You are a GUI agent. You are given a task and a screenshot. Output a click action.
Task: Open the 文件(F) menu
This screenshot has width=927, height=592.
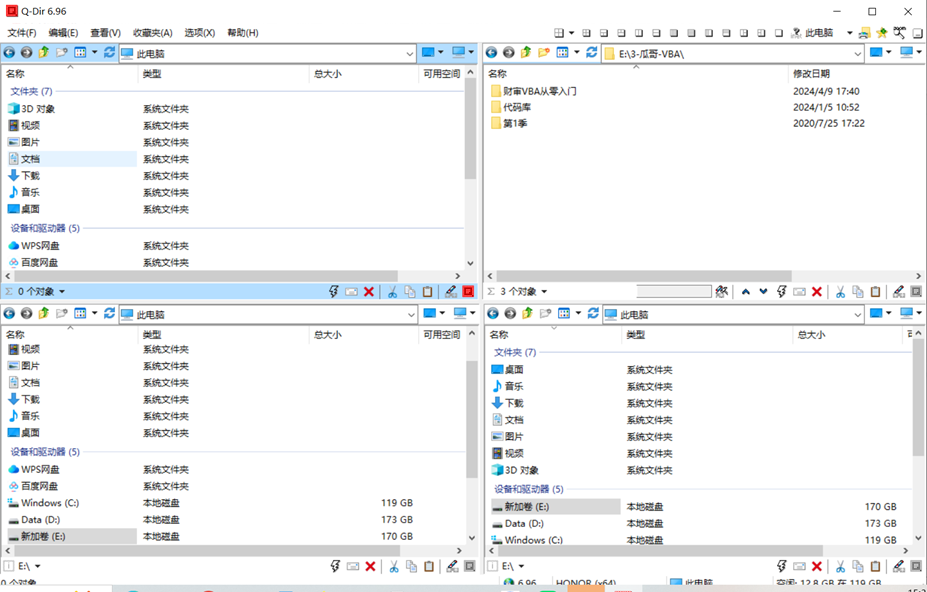pyautogui.click(x=21, y=33)
